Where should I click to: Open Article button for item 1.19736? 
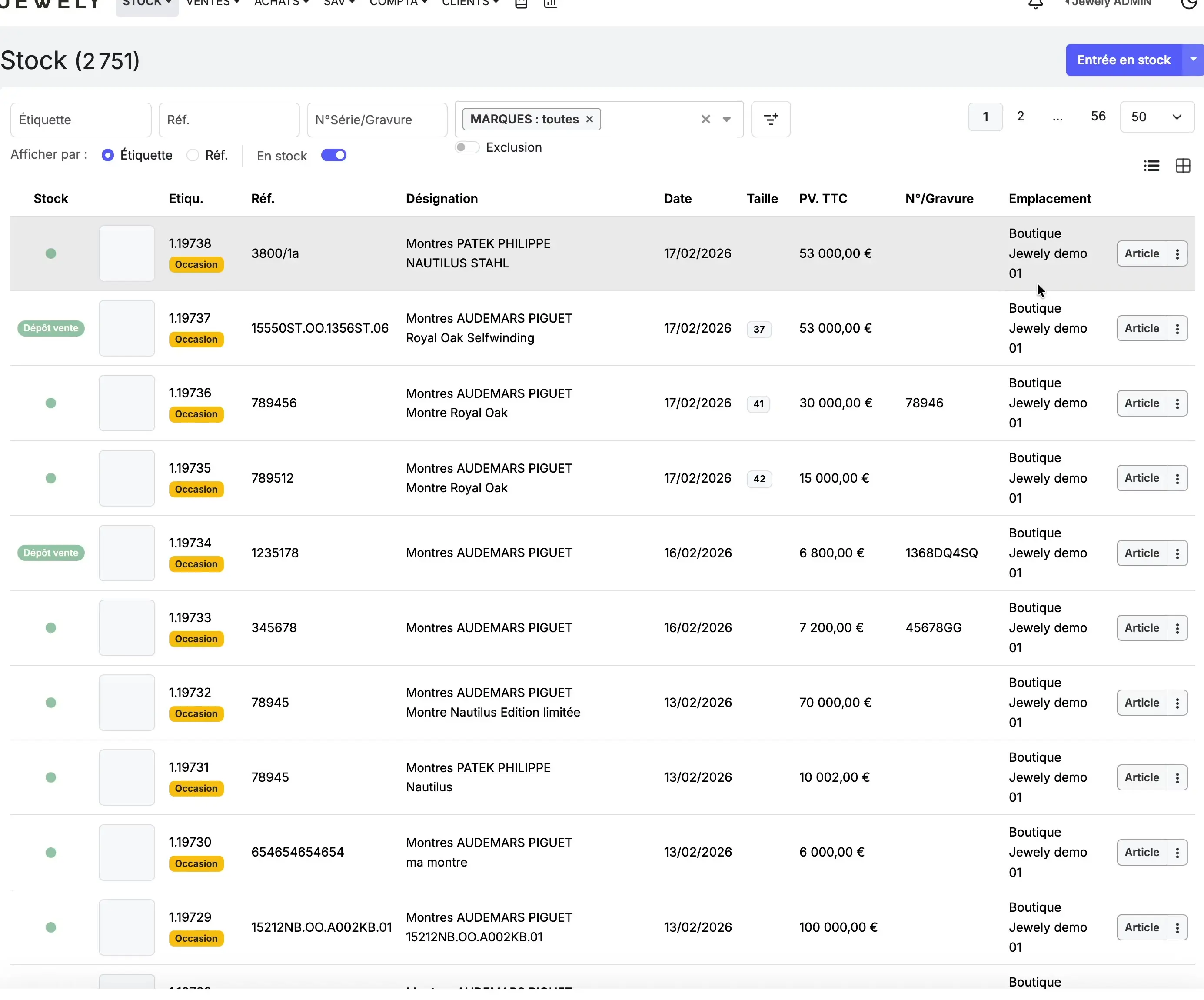pos(1141,403)
